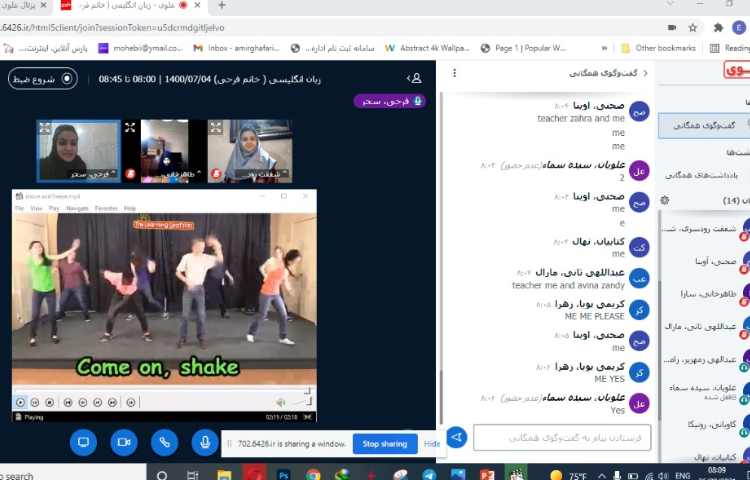Viewport: 750px width, 480px height.
Task: Click the chat message 'ME ME PLEASE'
Action: pyautogui.click(x=595, y=316)
